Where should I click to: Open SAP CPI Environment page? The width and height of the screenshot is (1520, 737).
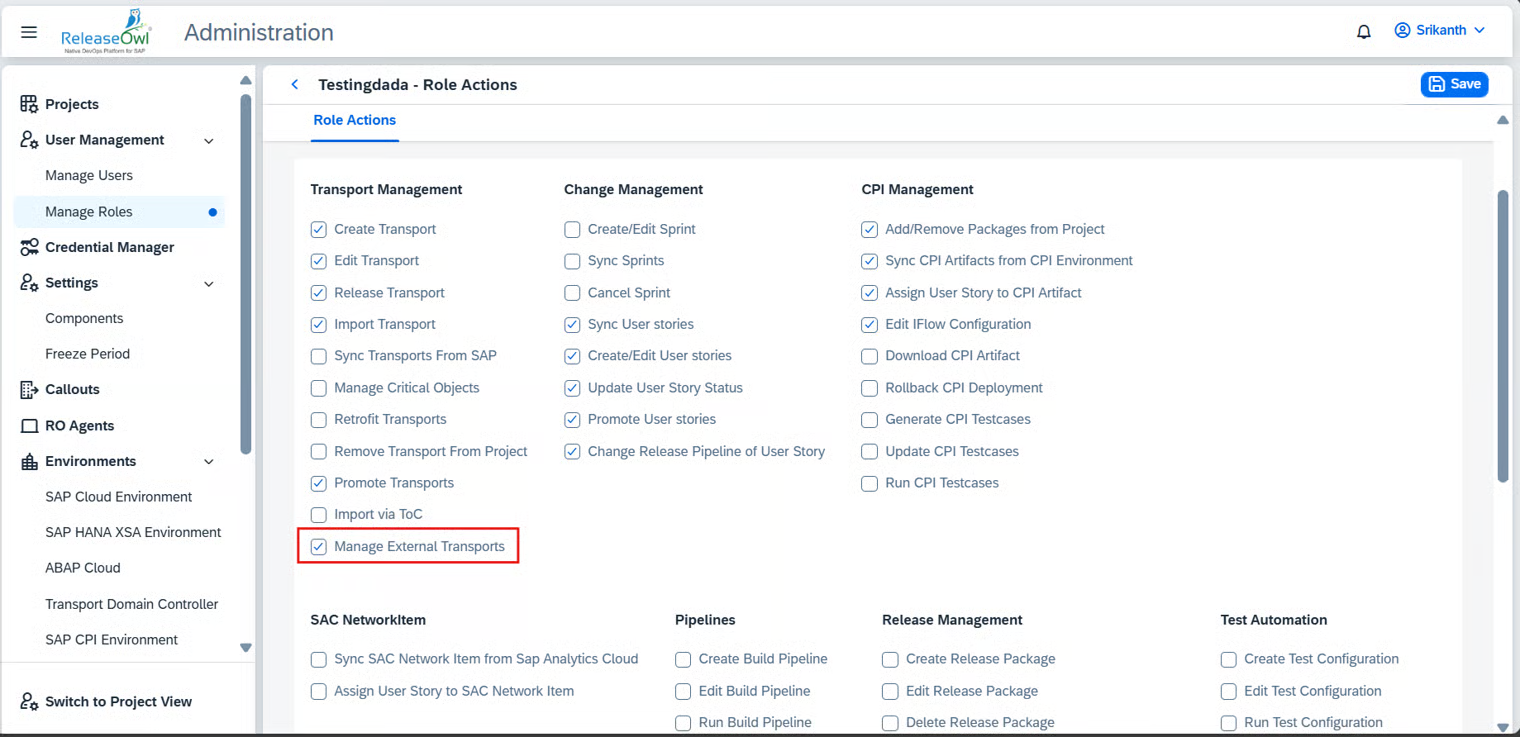(111, 640)
